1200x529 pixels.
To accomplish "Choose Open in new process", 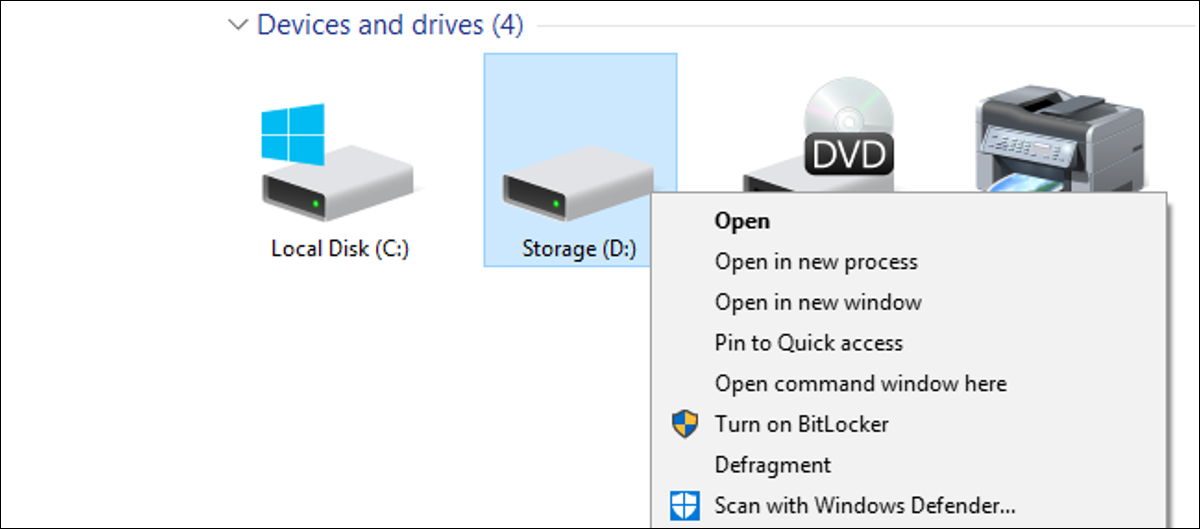I will point(816,262).
